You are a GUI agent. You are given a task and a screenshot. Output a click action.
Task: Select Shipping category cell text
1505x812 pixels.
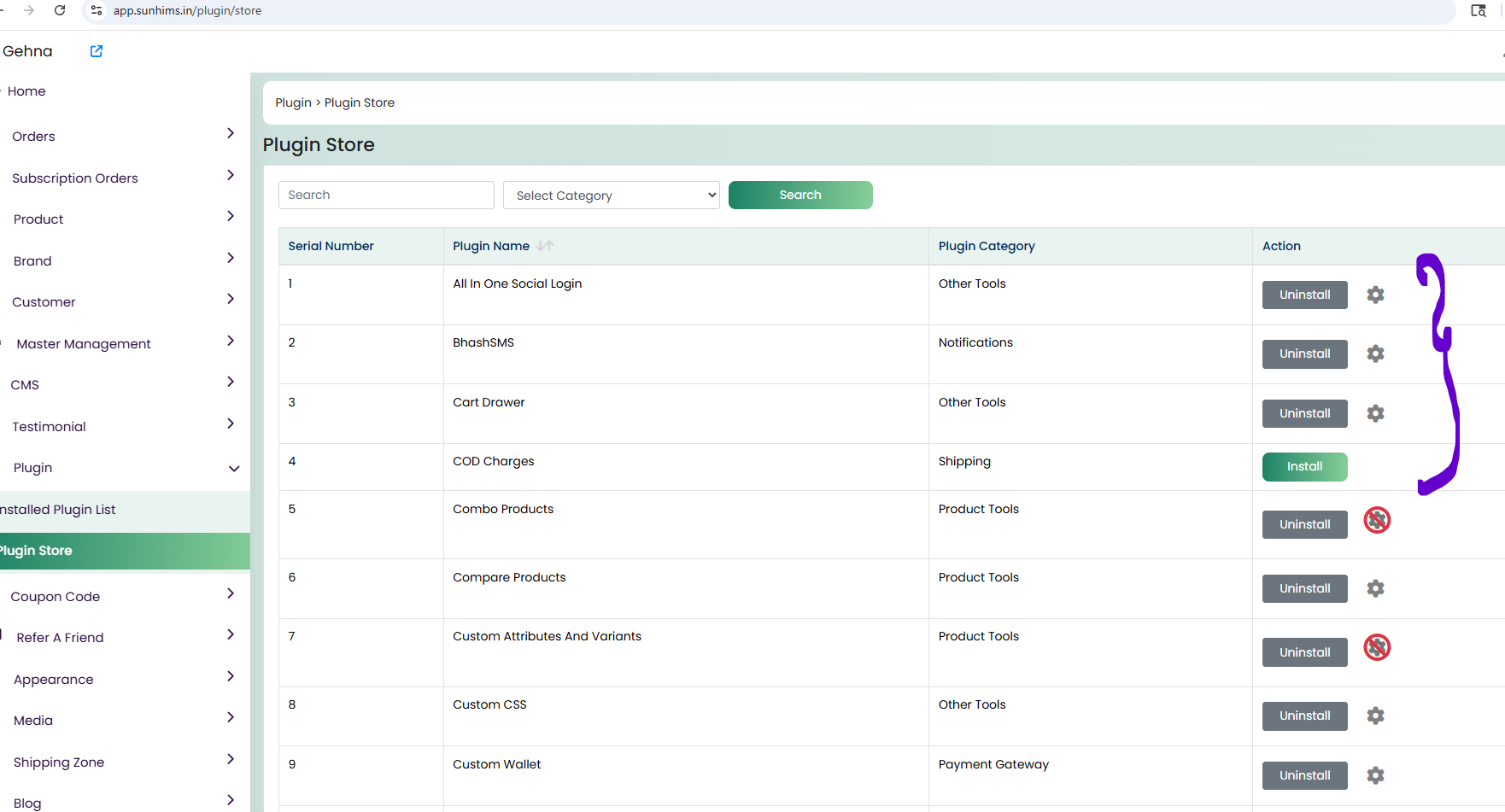coord(964,461)
